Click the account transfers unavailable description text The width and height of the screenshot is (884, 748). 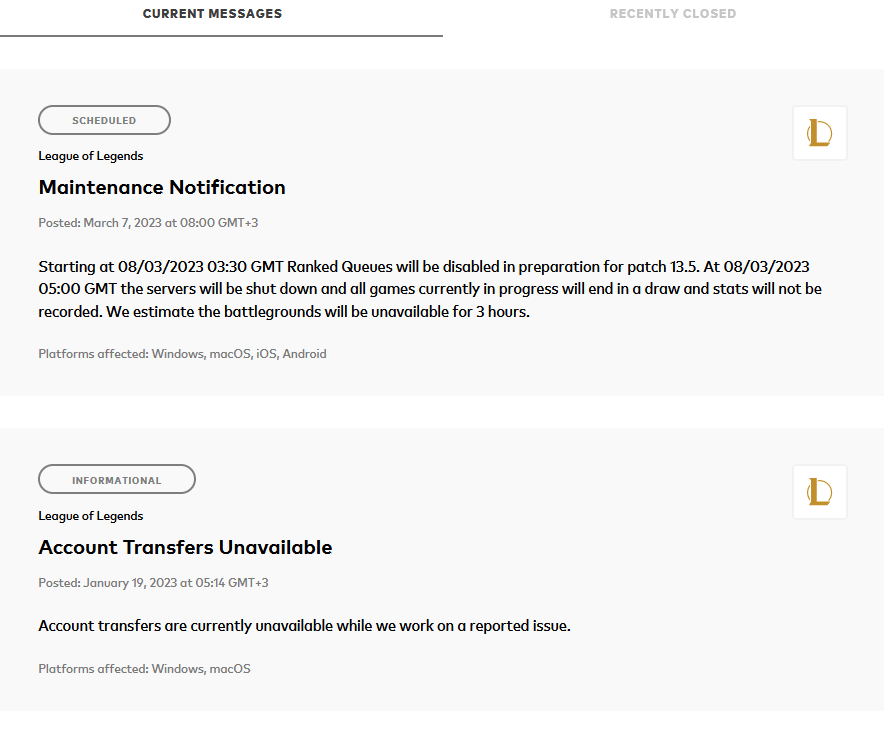(304, 626)
